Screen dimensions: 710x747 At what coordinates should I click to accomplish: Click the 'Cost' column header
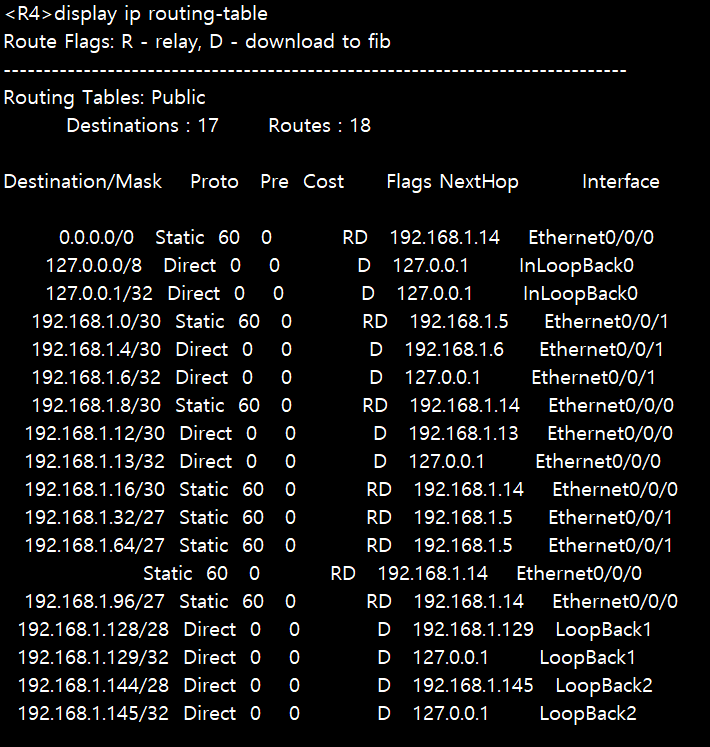324,182
